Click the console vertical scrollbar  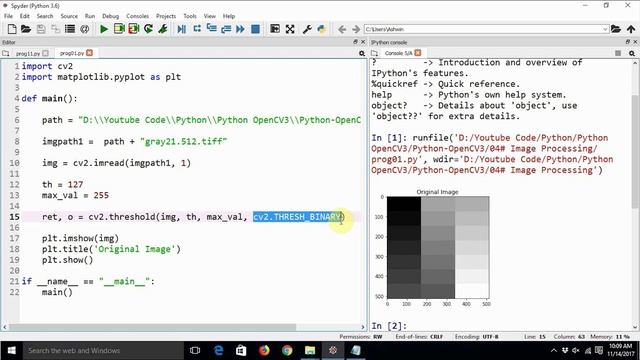point(635,151)
